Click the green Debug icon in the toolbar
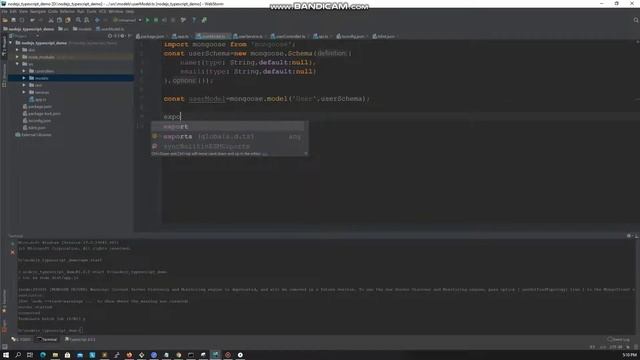This screenshot has width=640, height=360. (156, 20)
